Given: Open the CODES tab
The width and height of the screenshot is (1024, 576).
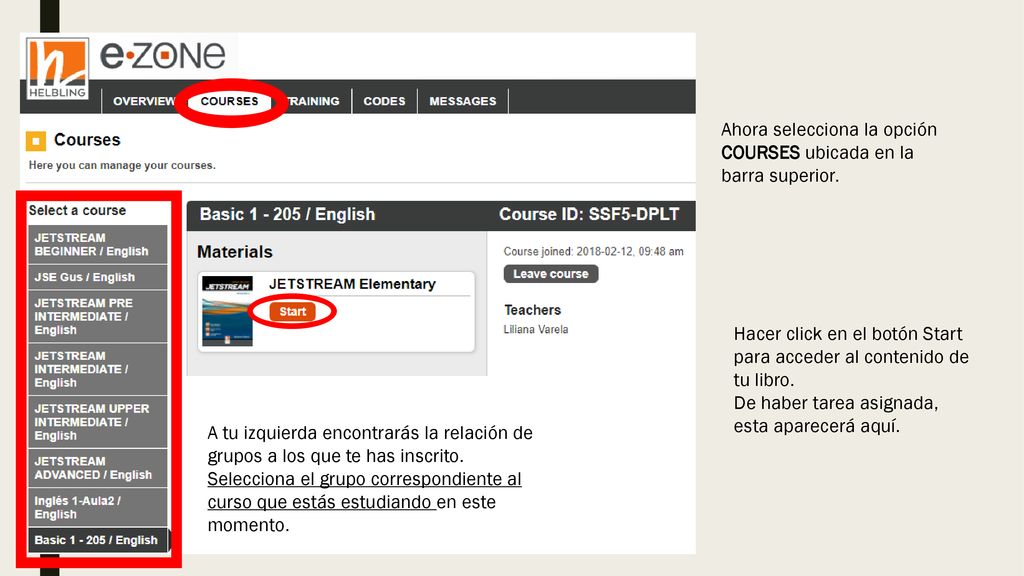Looking at the screenshot, I should [384, 101].
